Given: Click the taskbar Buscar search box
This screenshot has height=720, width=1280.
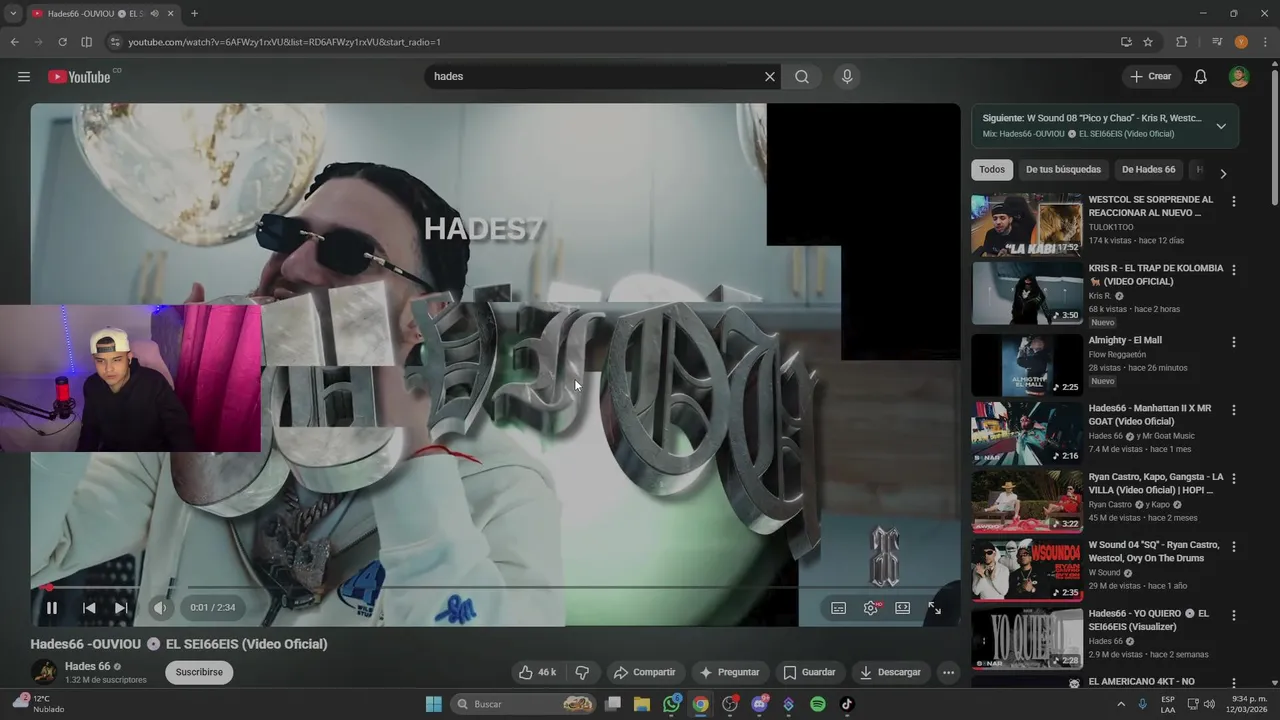Looking at the screenshot, I should (x=524, y=704).
